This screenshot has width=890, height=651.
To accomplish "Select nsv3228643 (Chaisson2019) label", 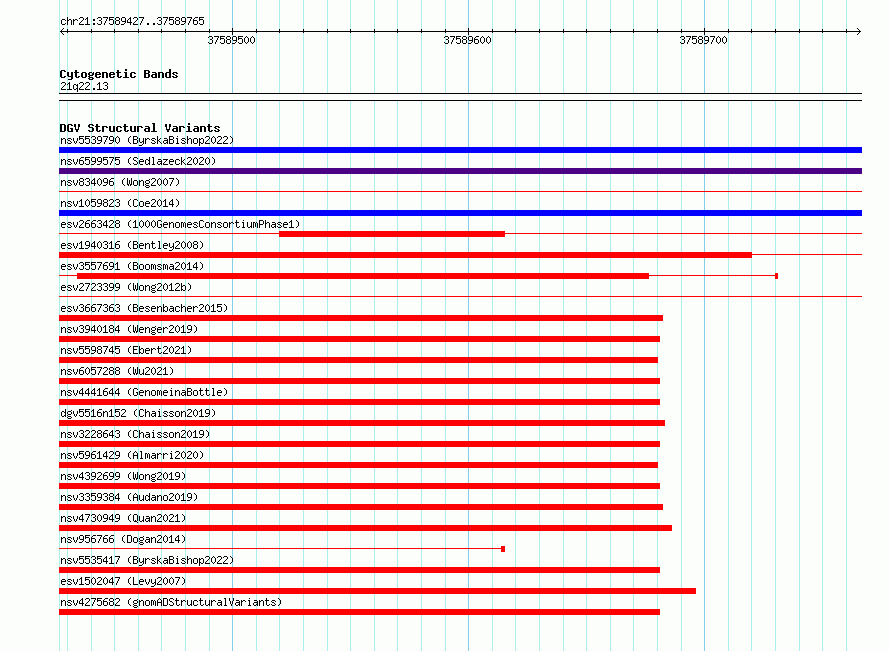I will pyautogui.click(x=135, y=434).
